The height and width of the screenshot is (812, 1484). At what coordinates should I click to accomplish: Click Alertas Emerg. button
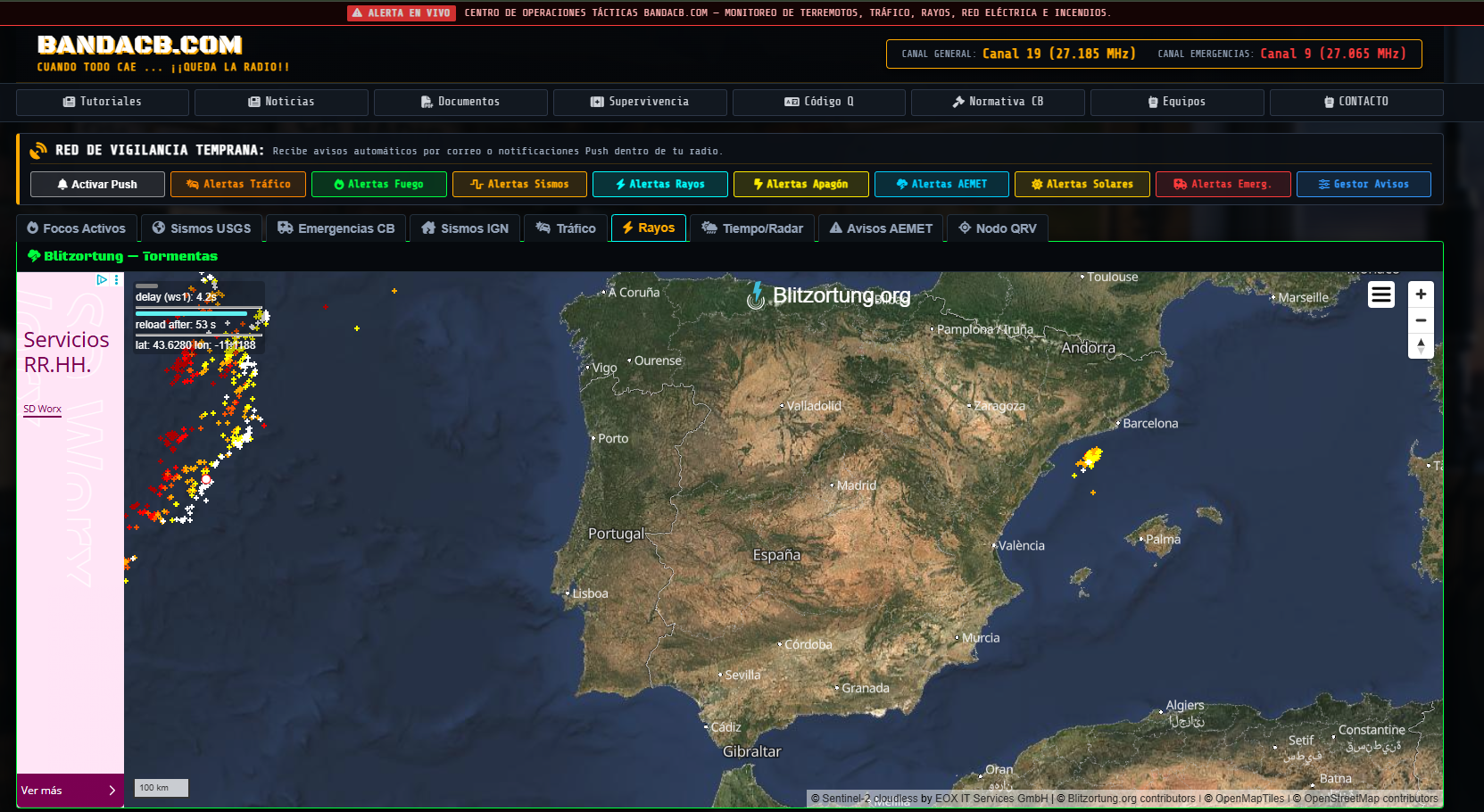coord(1223,184)
